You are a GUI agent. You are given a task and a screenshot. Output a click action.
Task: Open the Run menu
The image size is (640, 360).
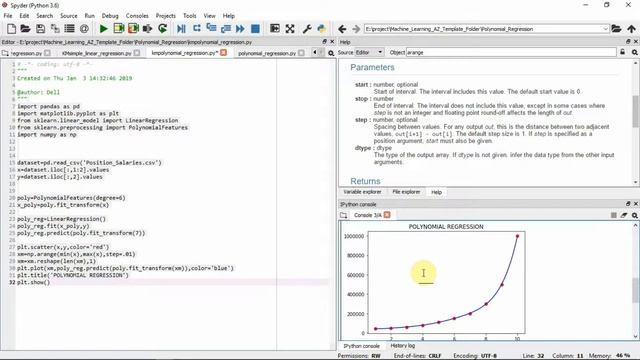coord(89,16)
